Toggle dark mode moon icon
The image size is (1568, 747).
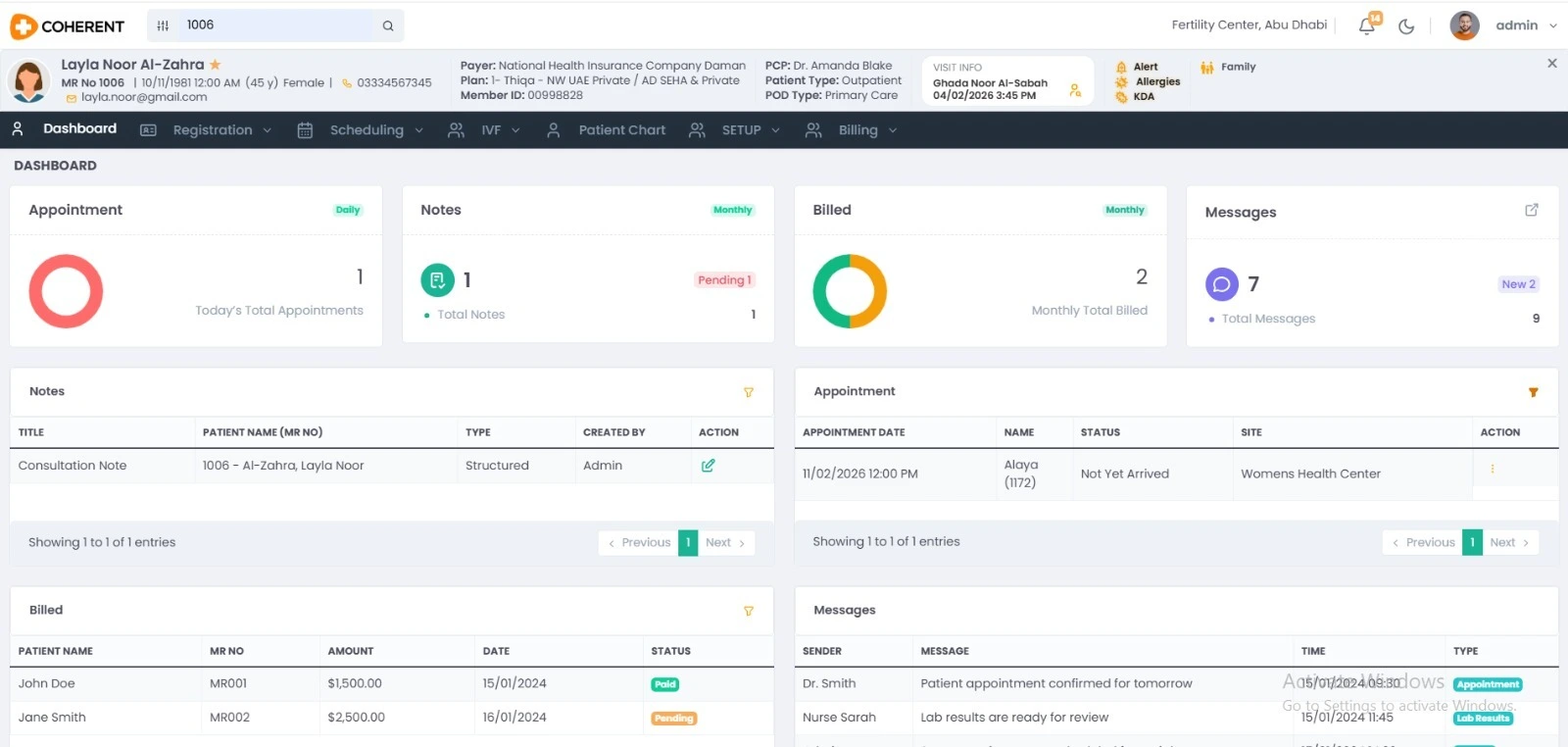point(1406,26)
